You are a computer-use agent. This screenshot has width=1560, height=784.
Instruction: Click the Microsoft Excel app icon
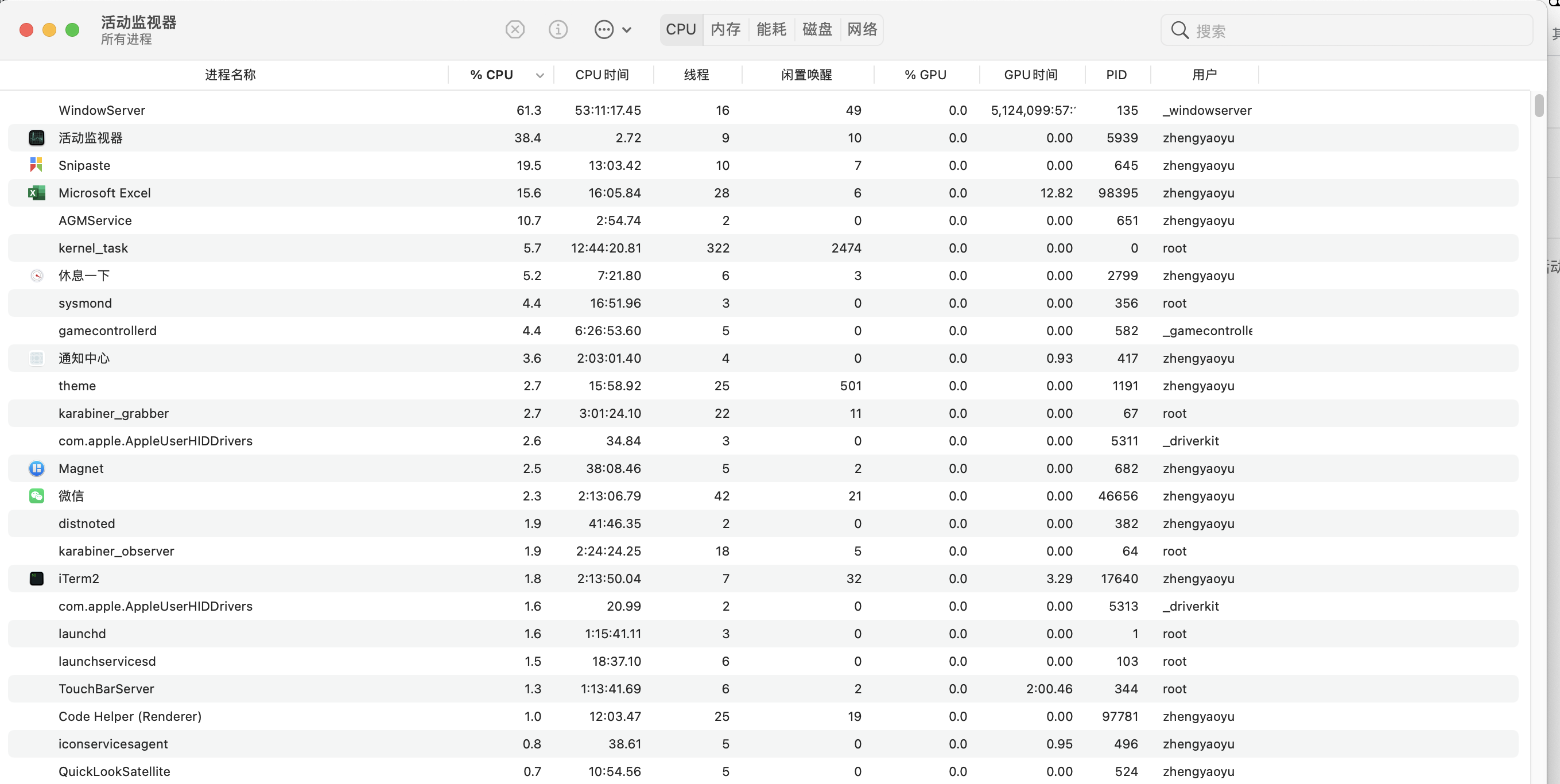click(x=36, y=193)
